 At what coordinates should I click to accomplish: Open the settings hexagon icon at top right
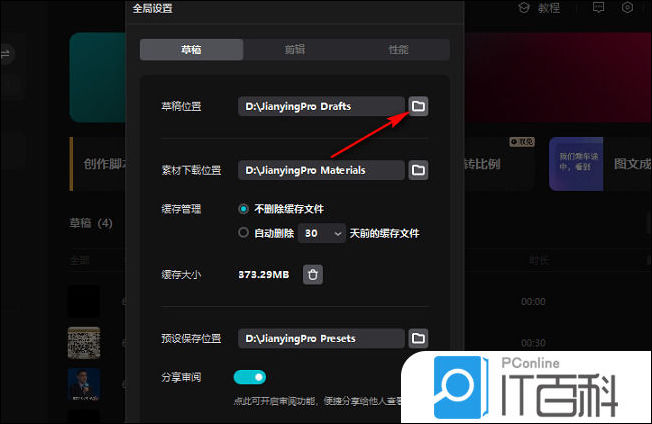pyautogui.click(x=627, y=7)
